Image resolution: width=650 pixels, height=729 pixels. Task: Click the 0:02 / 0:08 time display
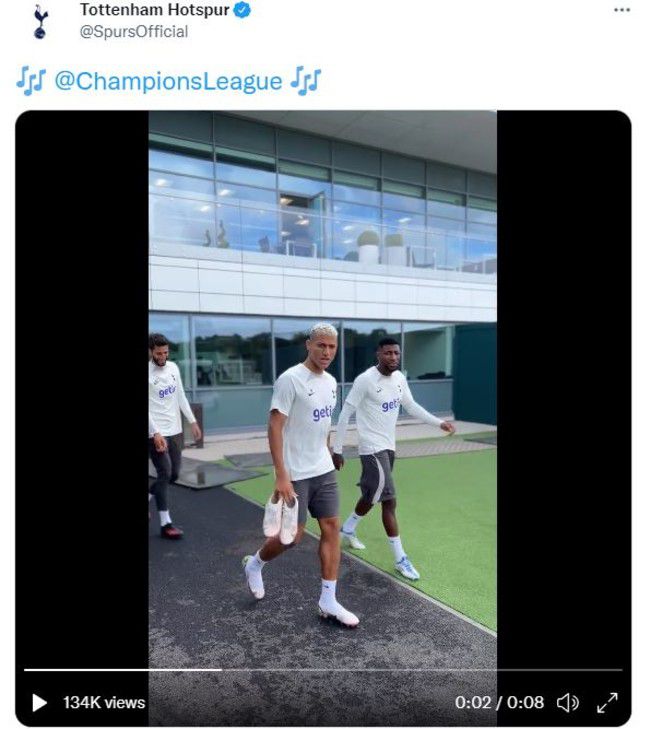(x=499, y=702)
